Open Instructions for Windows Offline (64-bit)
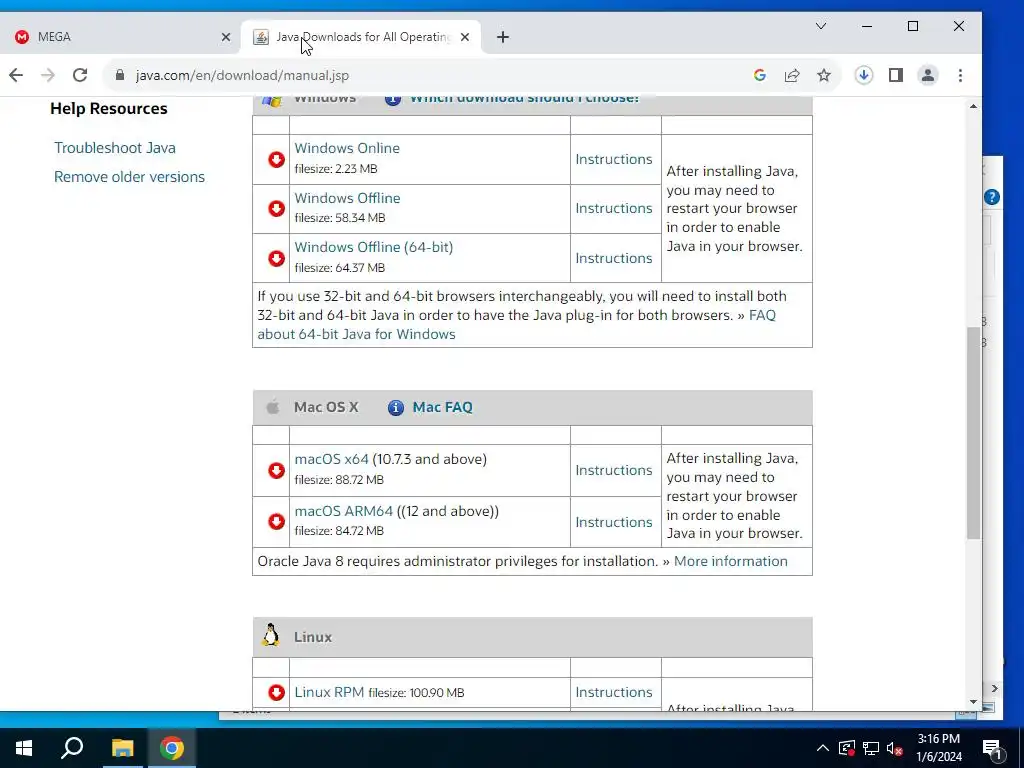 [614, 258]
